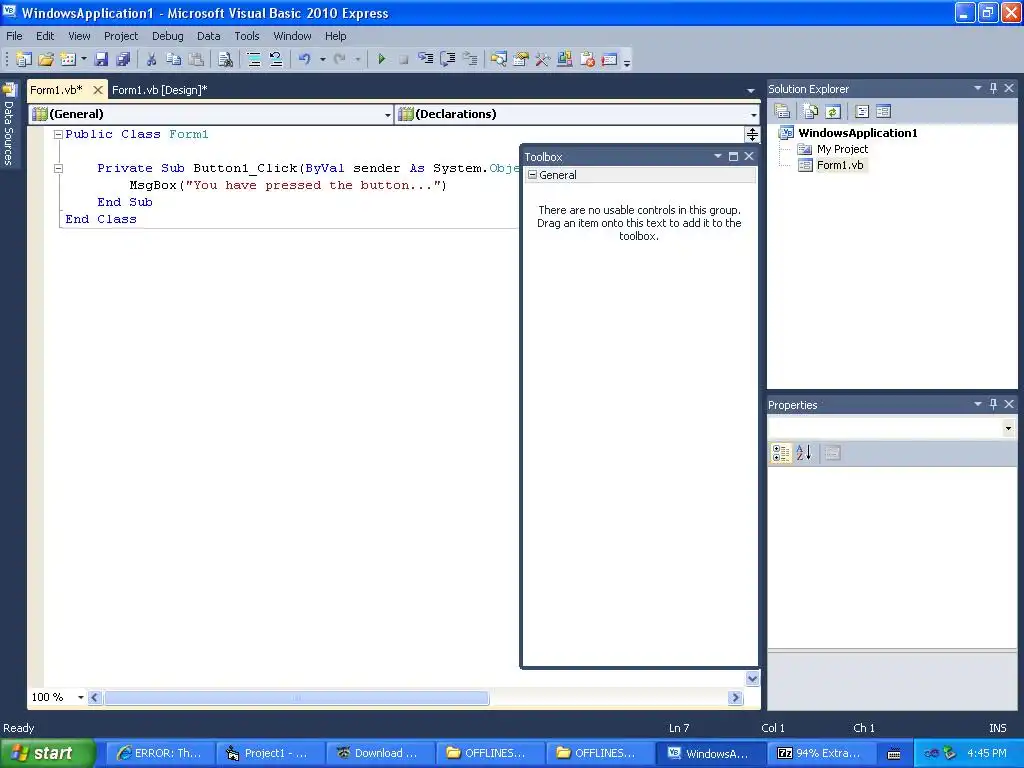The height and width of the screenshot is (768, 1024).
Task: Refresh the Solution Explorer tree
Action: [832, 111]
